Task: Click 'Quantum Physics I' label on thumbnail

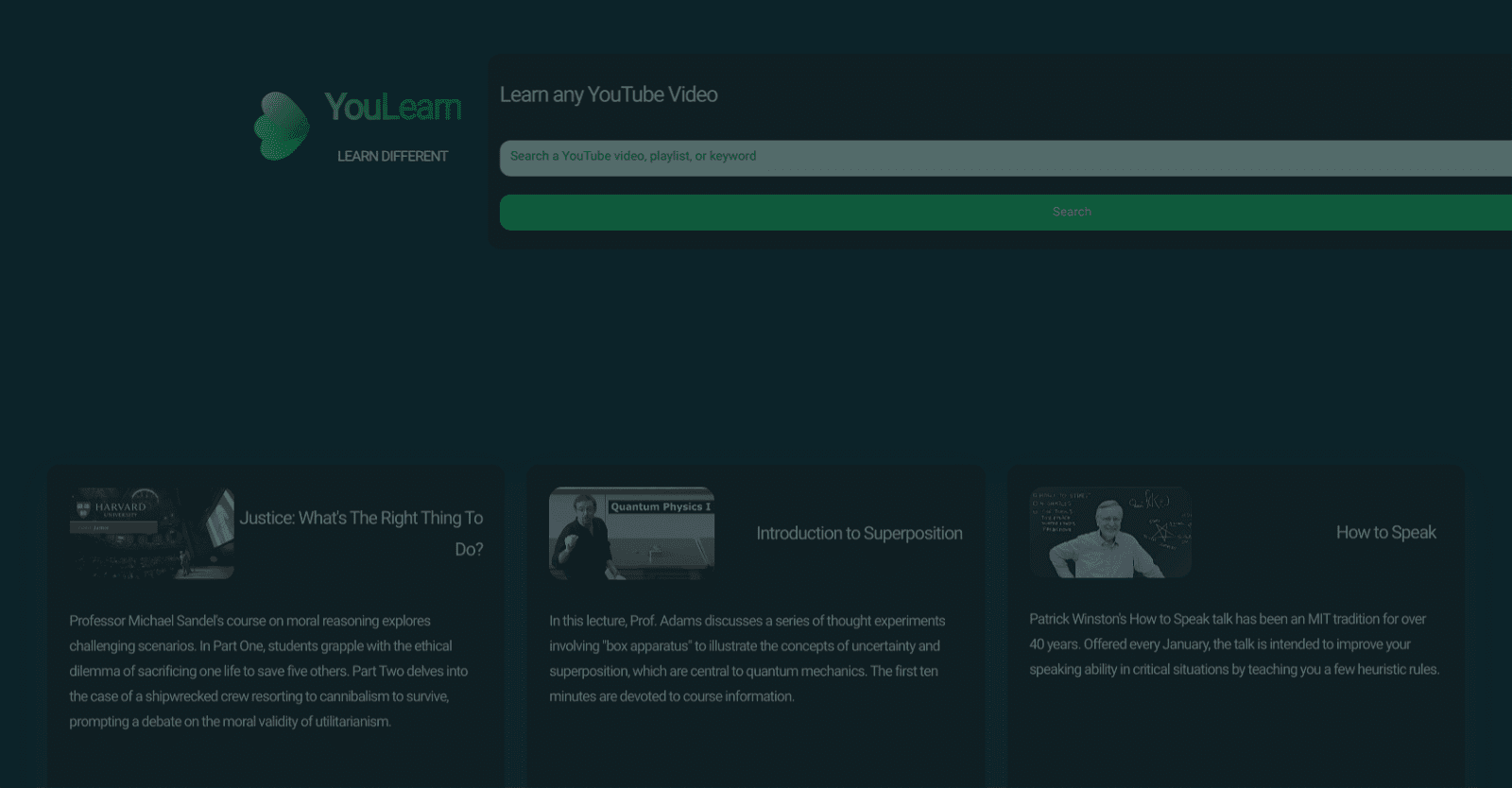Action: point(660,506)
